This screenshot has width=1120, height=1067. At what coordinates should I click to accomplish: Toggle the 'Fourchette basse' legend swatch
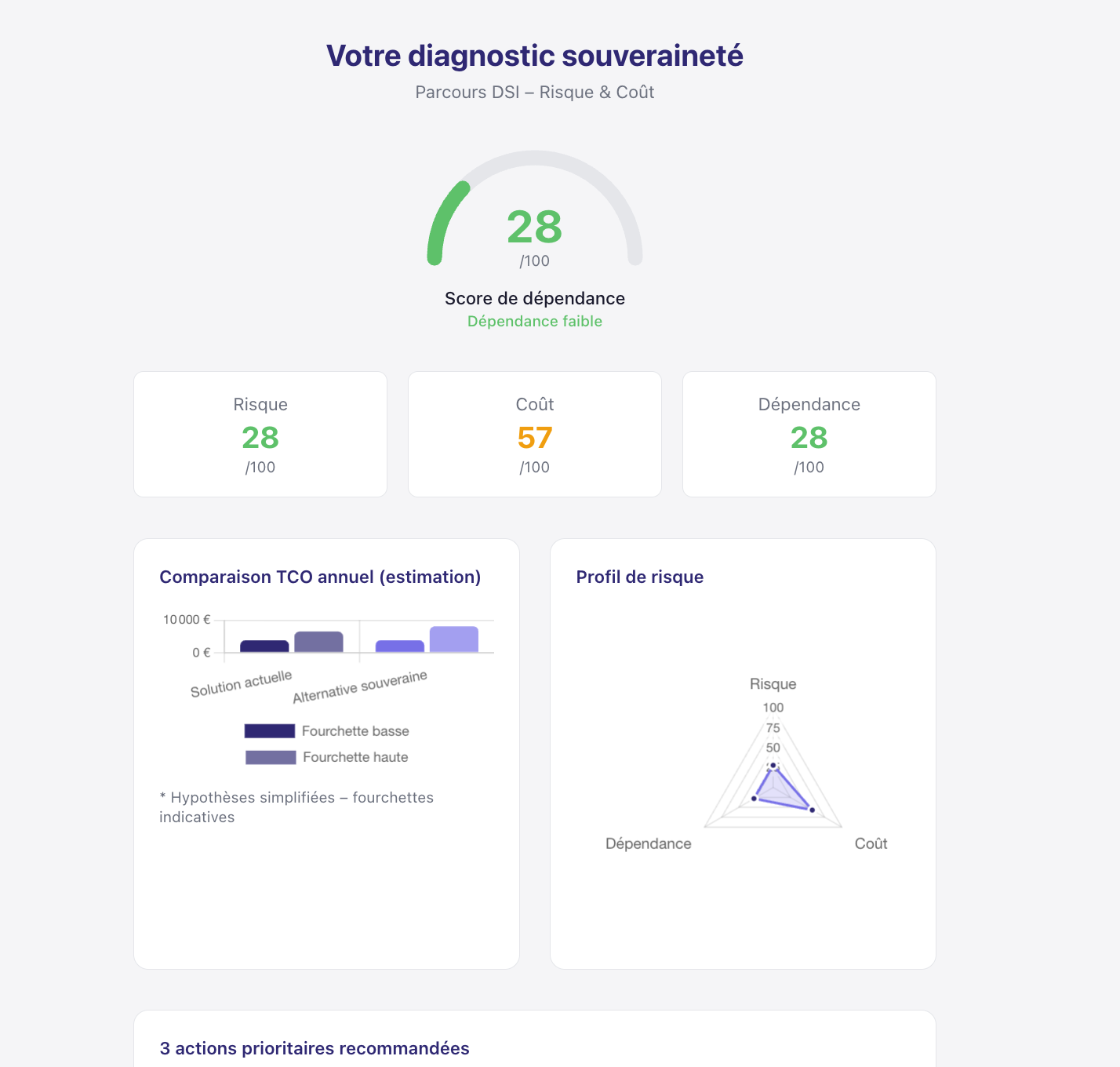270,731
